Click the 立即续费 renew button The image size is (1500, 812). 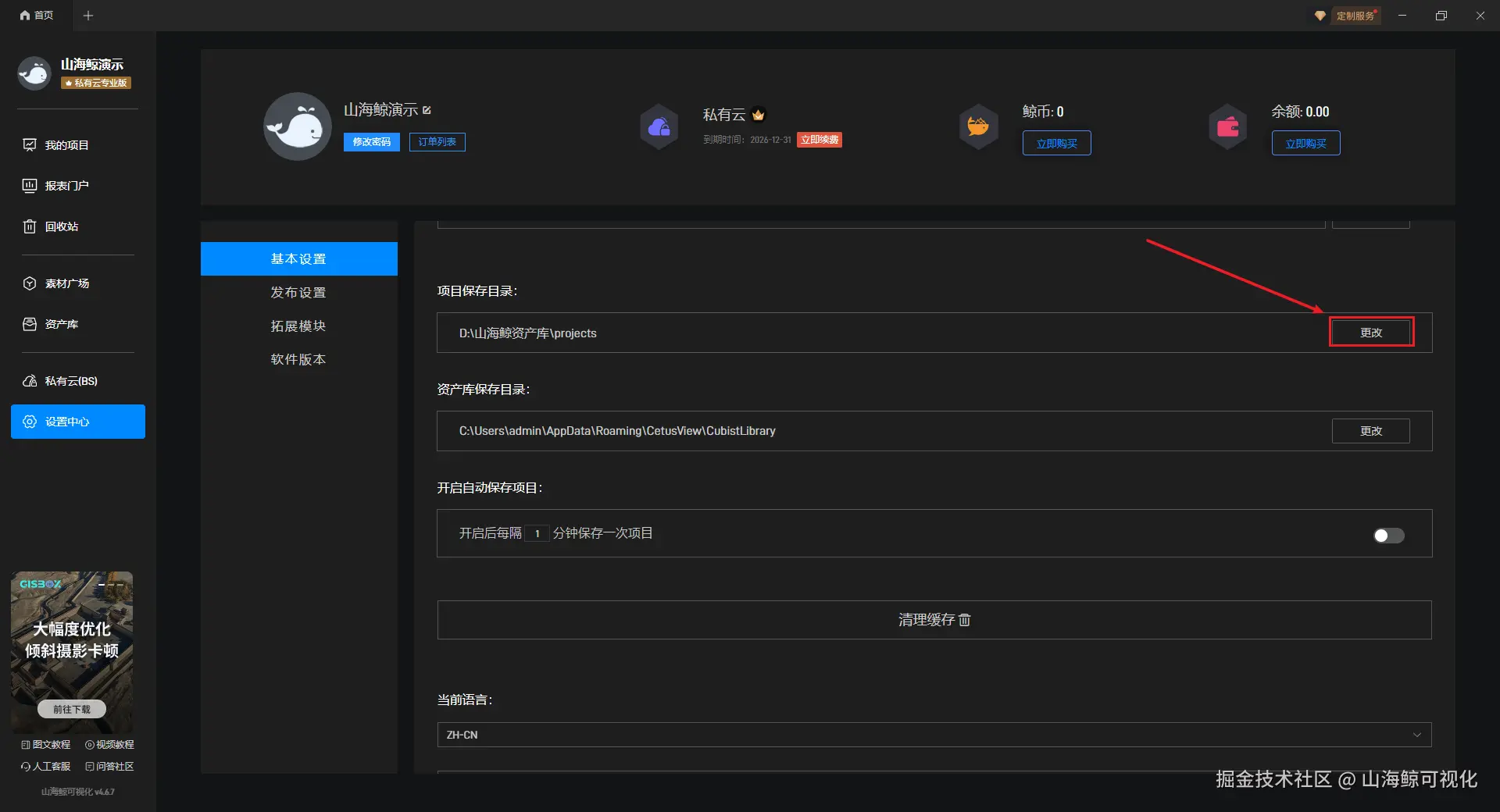pos(820,140)
